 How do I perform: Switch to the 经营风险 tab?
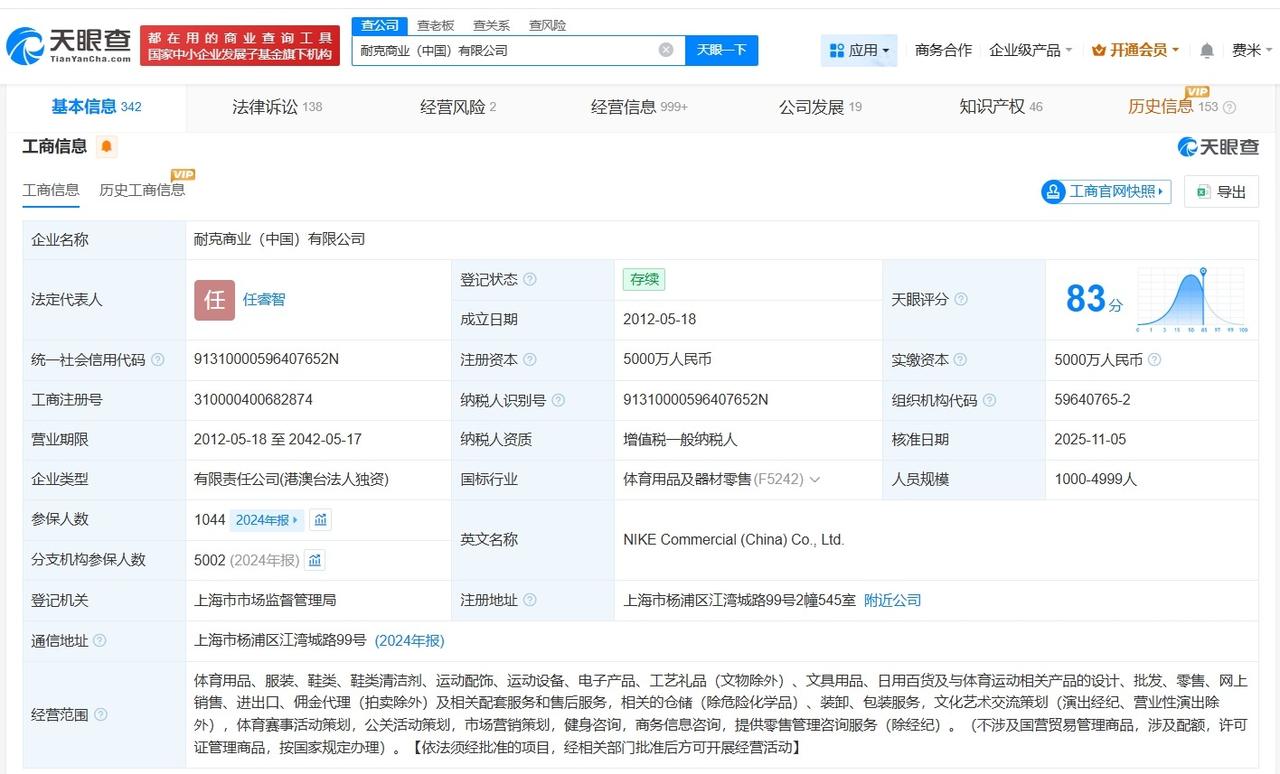pos(458,107)
